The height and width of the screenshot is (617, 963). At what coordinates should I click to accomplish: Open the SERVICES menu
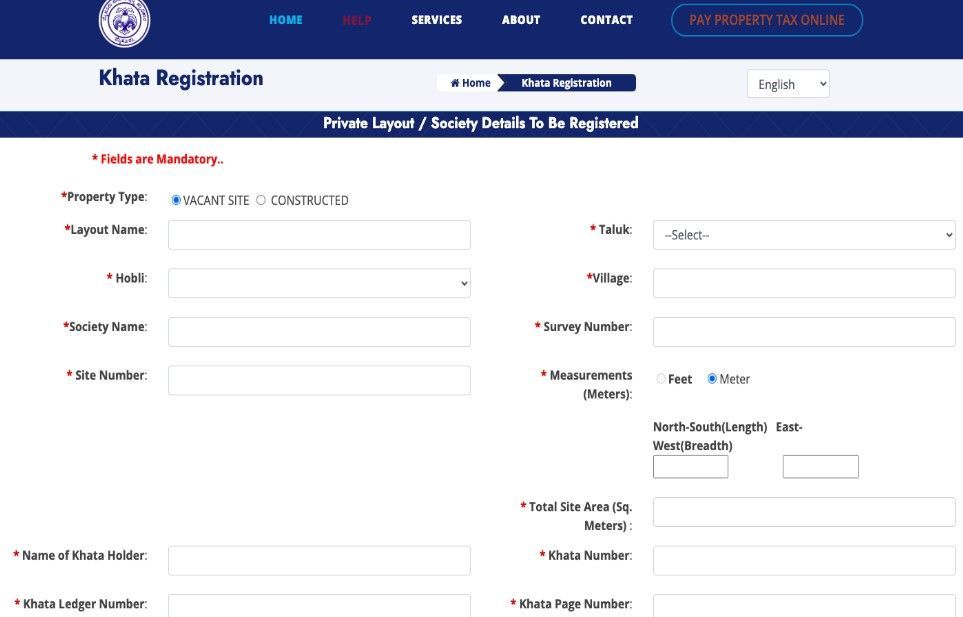point(436,20)
